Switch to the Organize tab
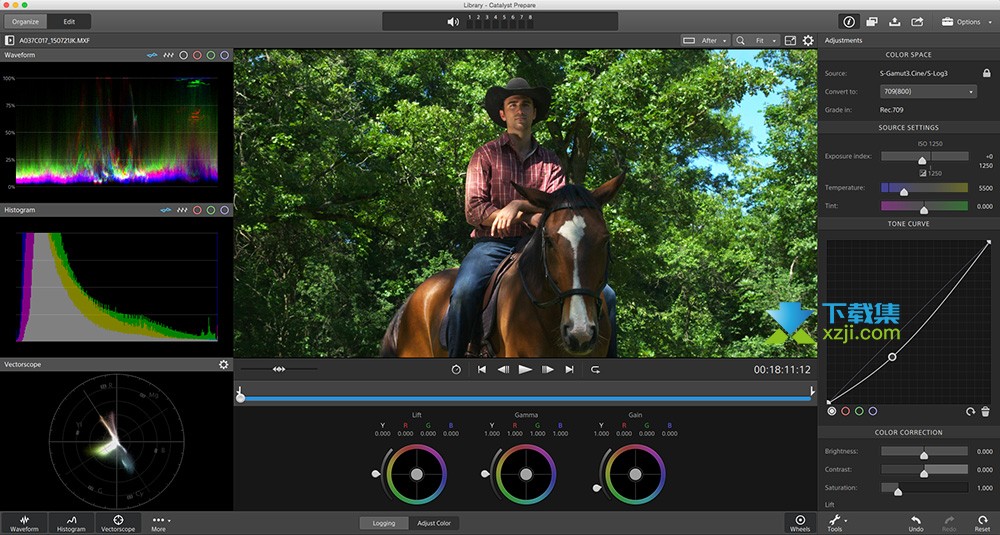This screenshot has height=535, width=1000. [26, 22]
